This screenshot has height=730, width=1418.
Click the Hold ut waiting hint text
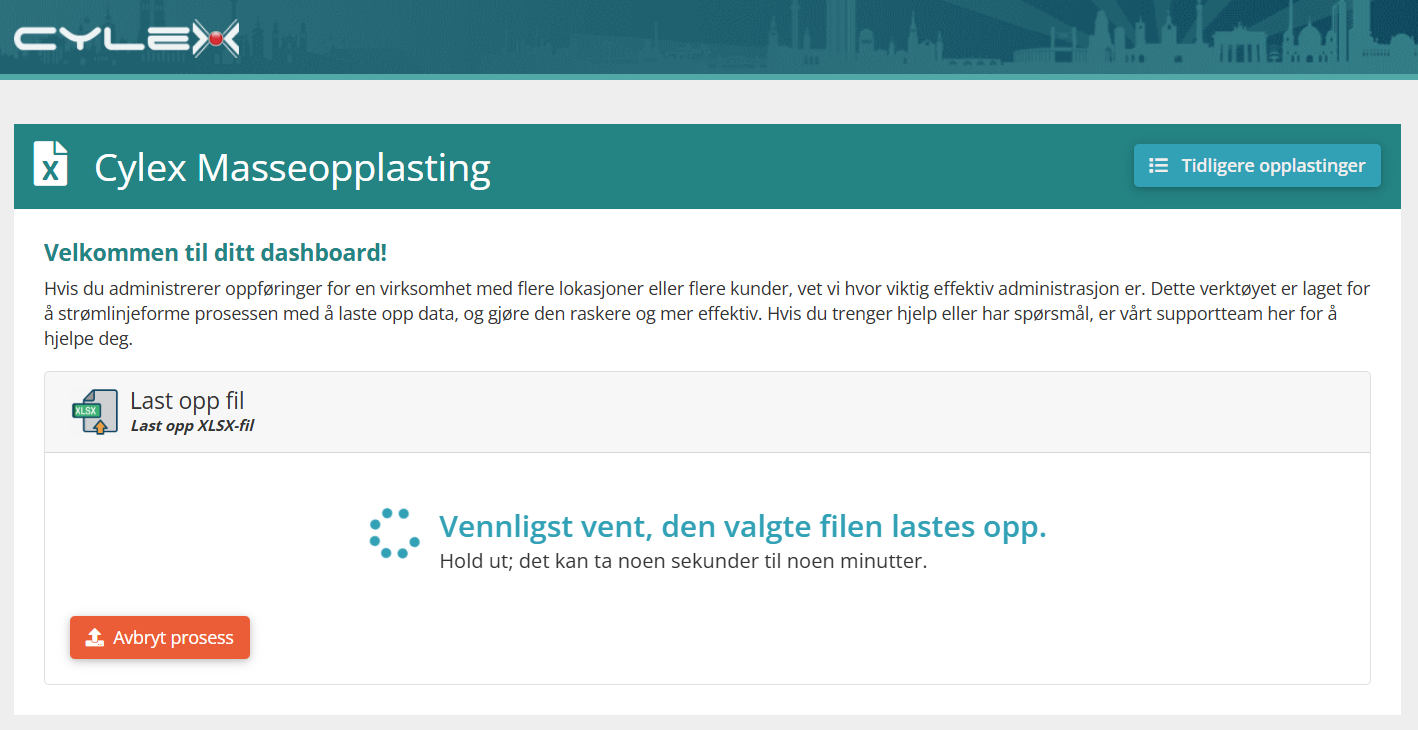tap(683, 561)
